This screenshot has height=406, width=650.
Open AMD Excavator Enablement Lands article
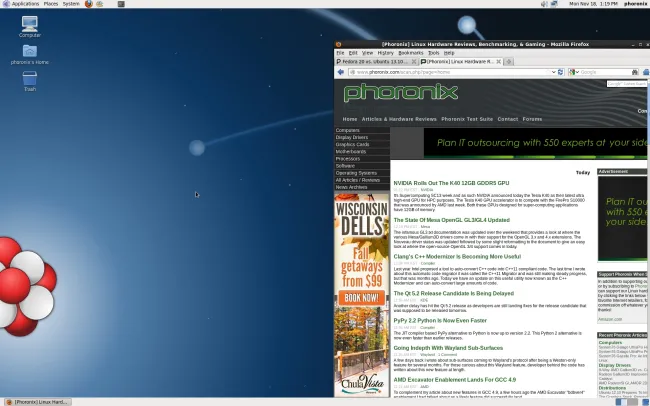[454, 379]
